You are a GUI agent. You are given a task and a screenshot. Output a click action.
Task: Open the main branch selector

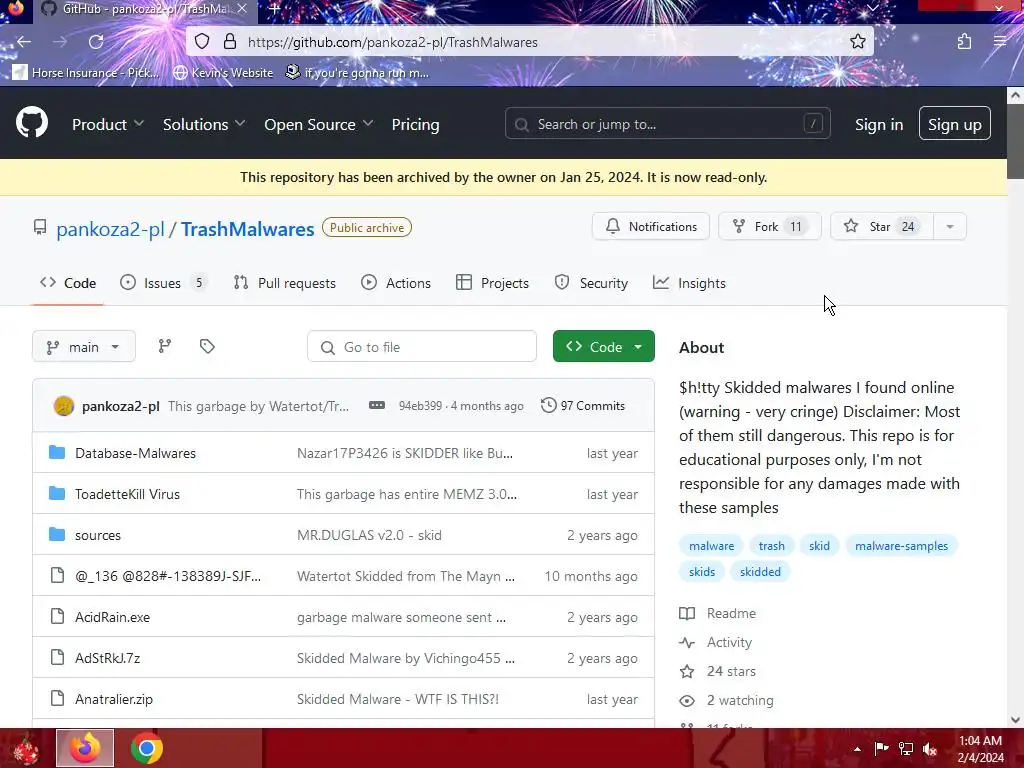(x=84, y=347)
